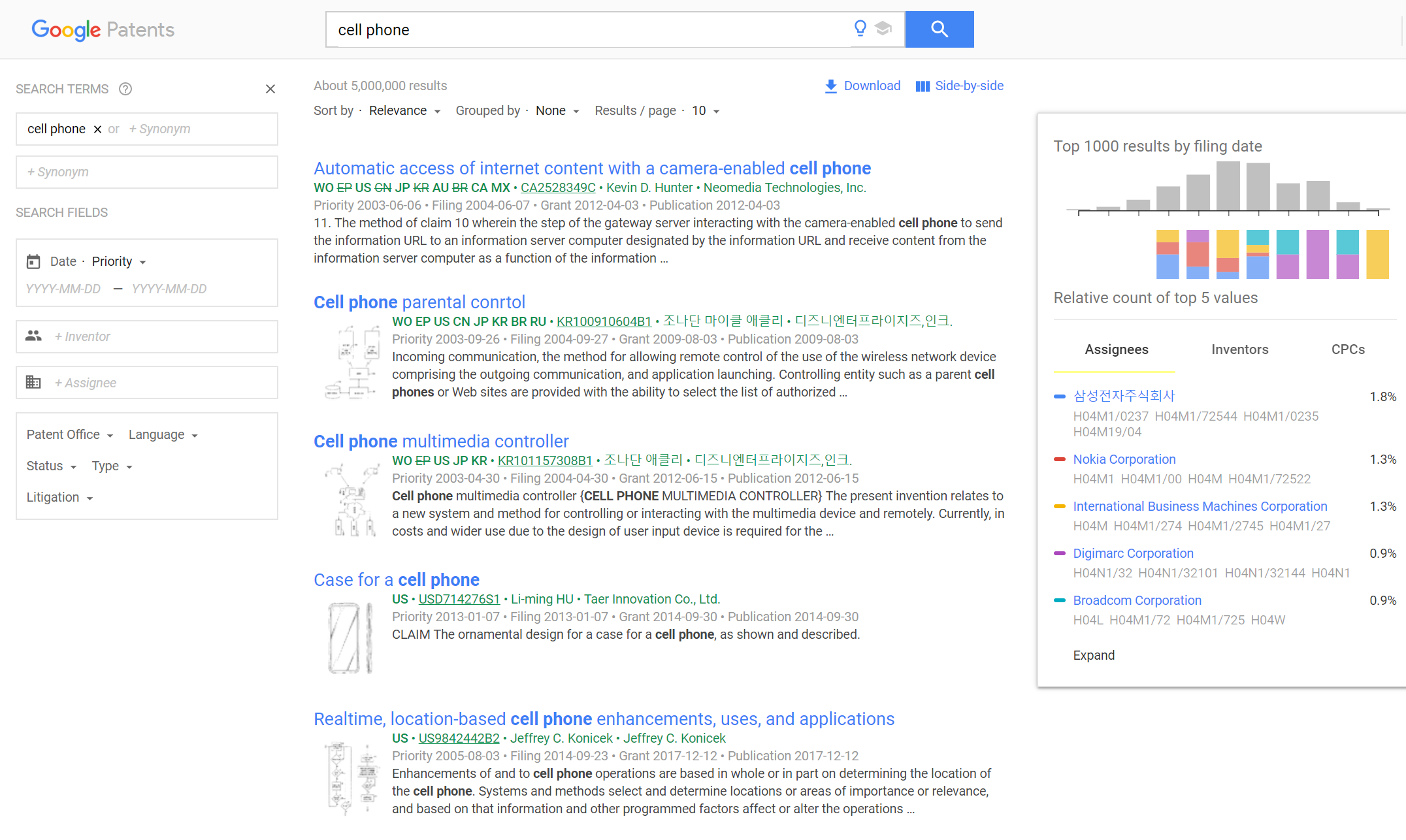Viewport: 1406px width, 840px height.
Task: Go to the Google Patents logo home
Action: click(103, 29)
